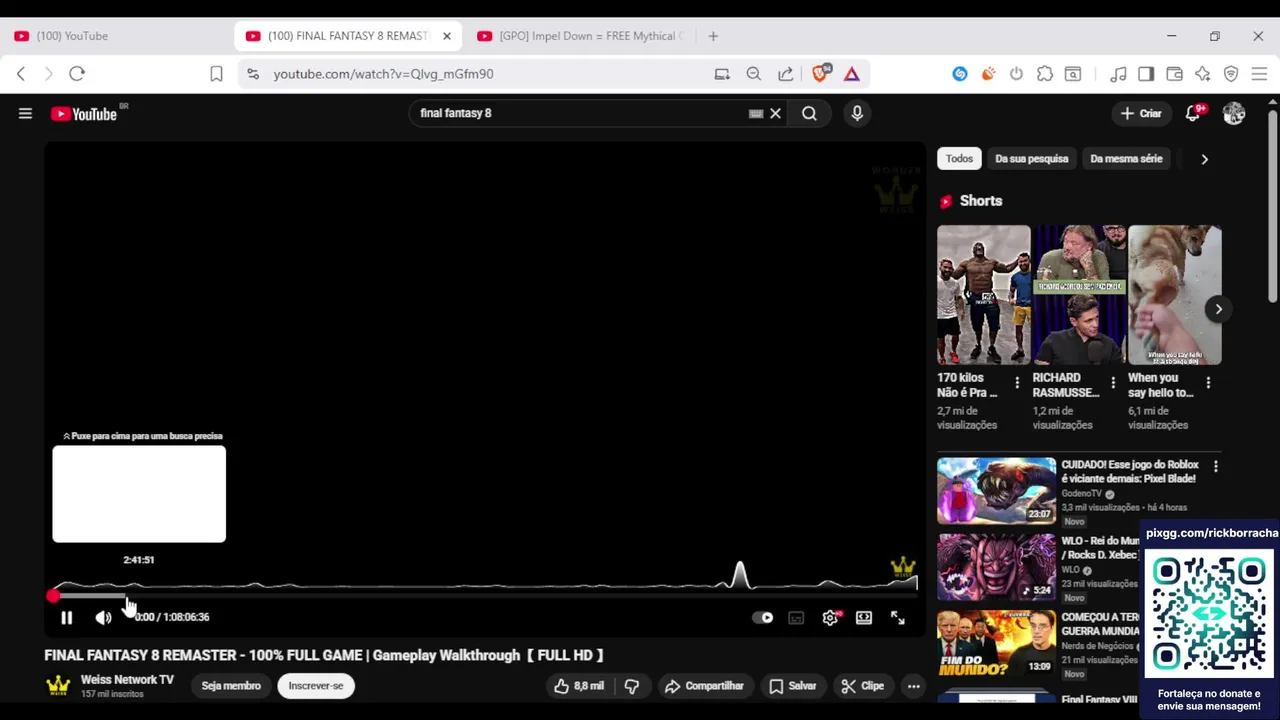Image resolution: width=1280 pixels, height=720 pixels.
Task: Open a new browser tab
Action: [x=713, y=36]
